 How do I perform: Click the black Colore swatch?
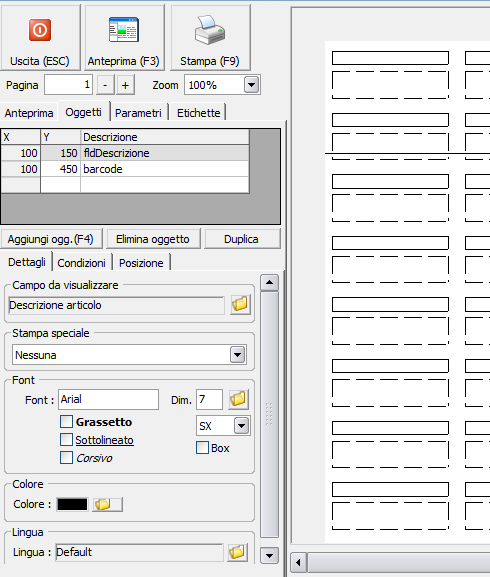[x=72, y=504]
